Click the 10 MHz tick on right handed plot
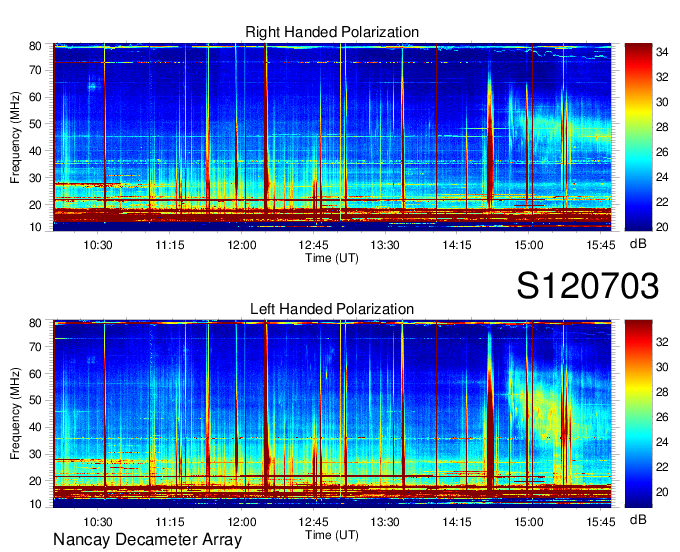The width and height of the screenshot is (680, 552). [x=35, y=227]
